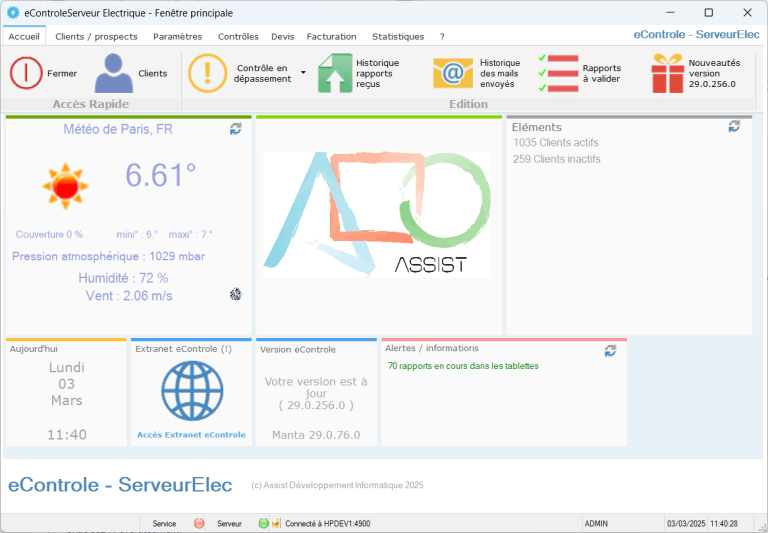
Task: Refresh the Météo de Paris widget
Action: (x=236, y=129)
